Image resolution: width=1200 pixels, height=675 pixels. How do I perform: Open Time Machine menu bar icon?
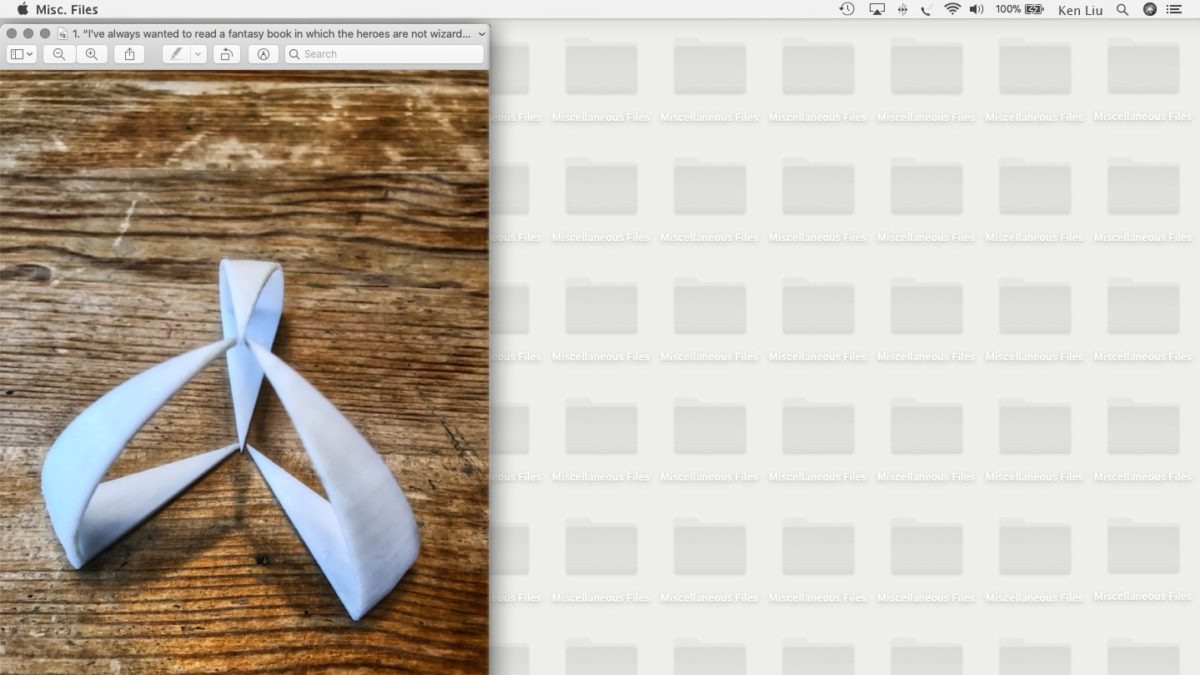coord(847,9)
